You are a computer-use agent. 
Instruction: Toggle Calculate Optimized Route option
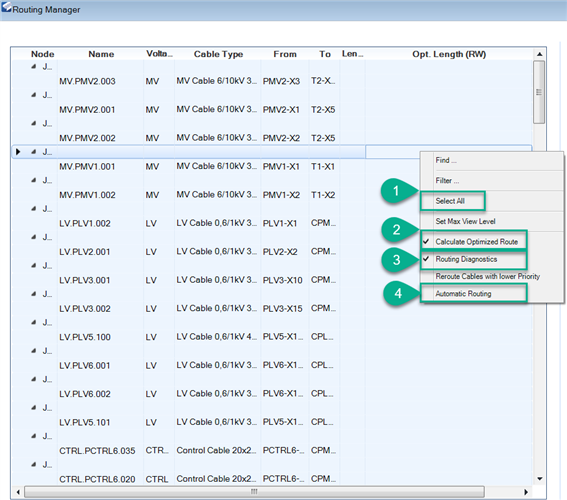click(476, 242)
